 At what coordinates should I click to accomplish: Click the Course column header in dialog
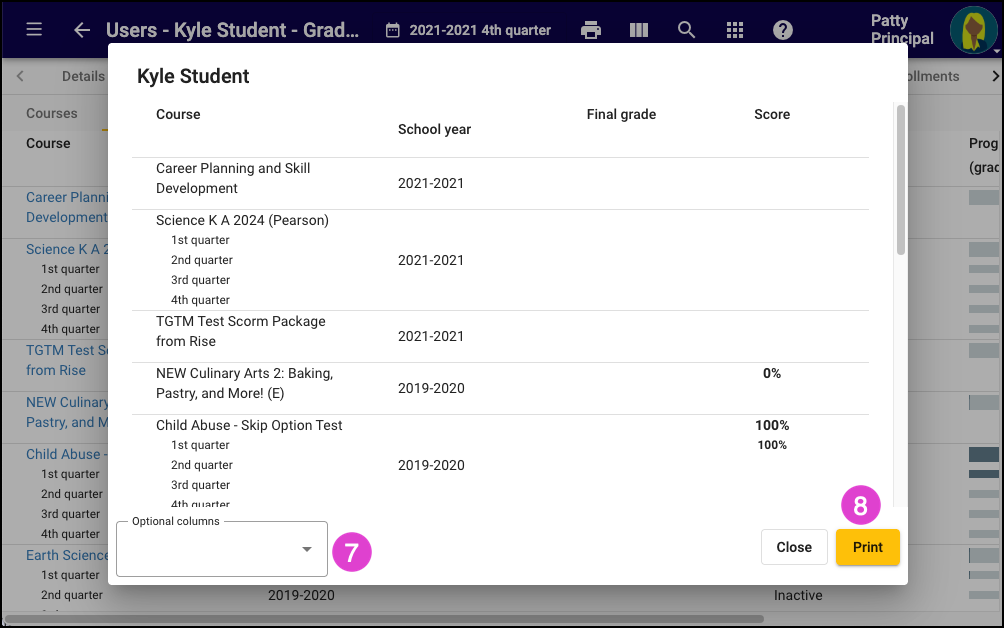pos(178,114)
